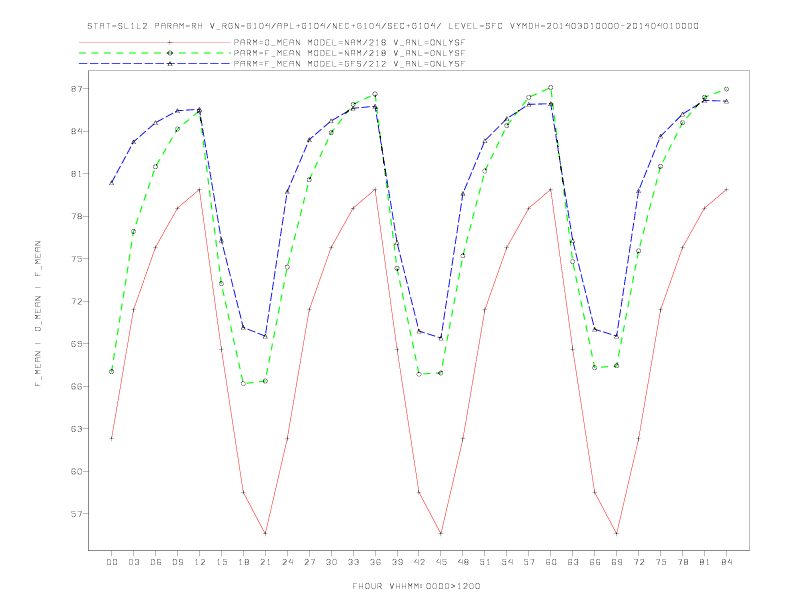
Task: Click the x-axis tick label 30
Action: (x=331, y=562)
